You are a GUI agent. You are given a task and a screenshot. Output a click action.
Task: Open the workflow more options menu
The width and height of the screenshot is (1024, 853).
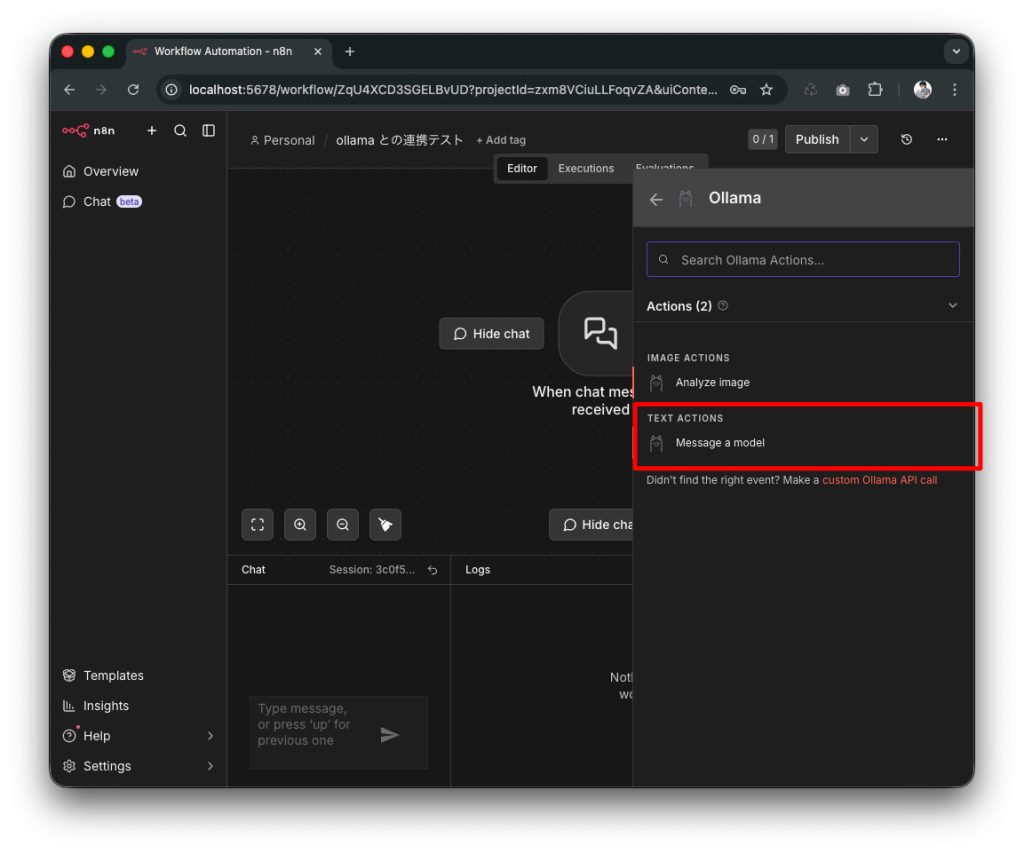click(x=942, y=140)
